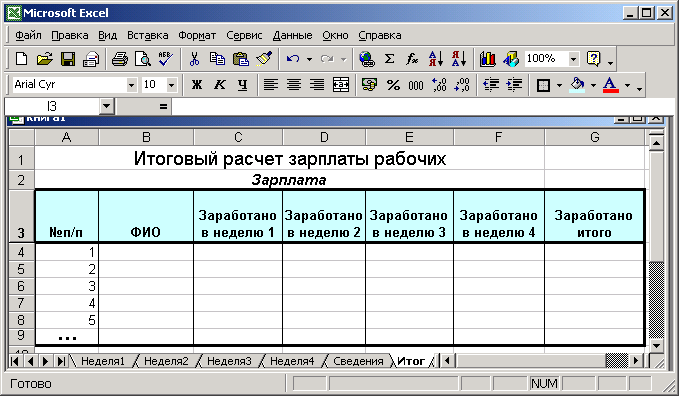Open the Правка menu
This screenshot has width=679, height=396.
(70, 35)
